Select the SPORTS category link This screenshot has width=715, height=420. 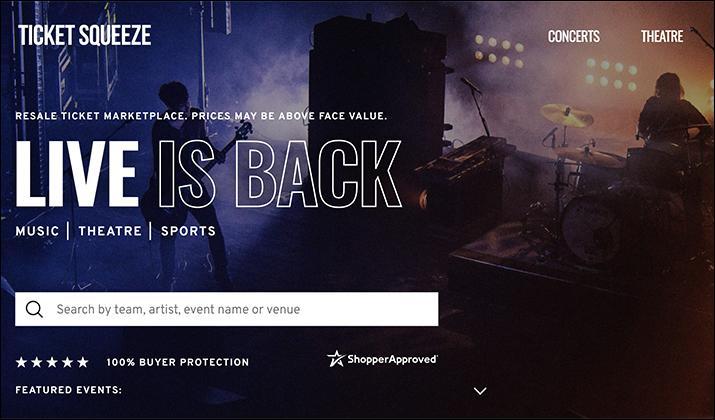(188, 231)
